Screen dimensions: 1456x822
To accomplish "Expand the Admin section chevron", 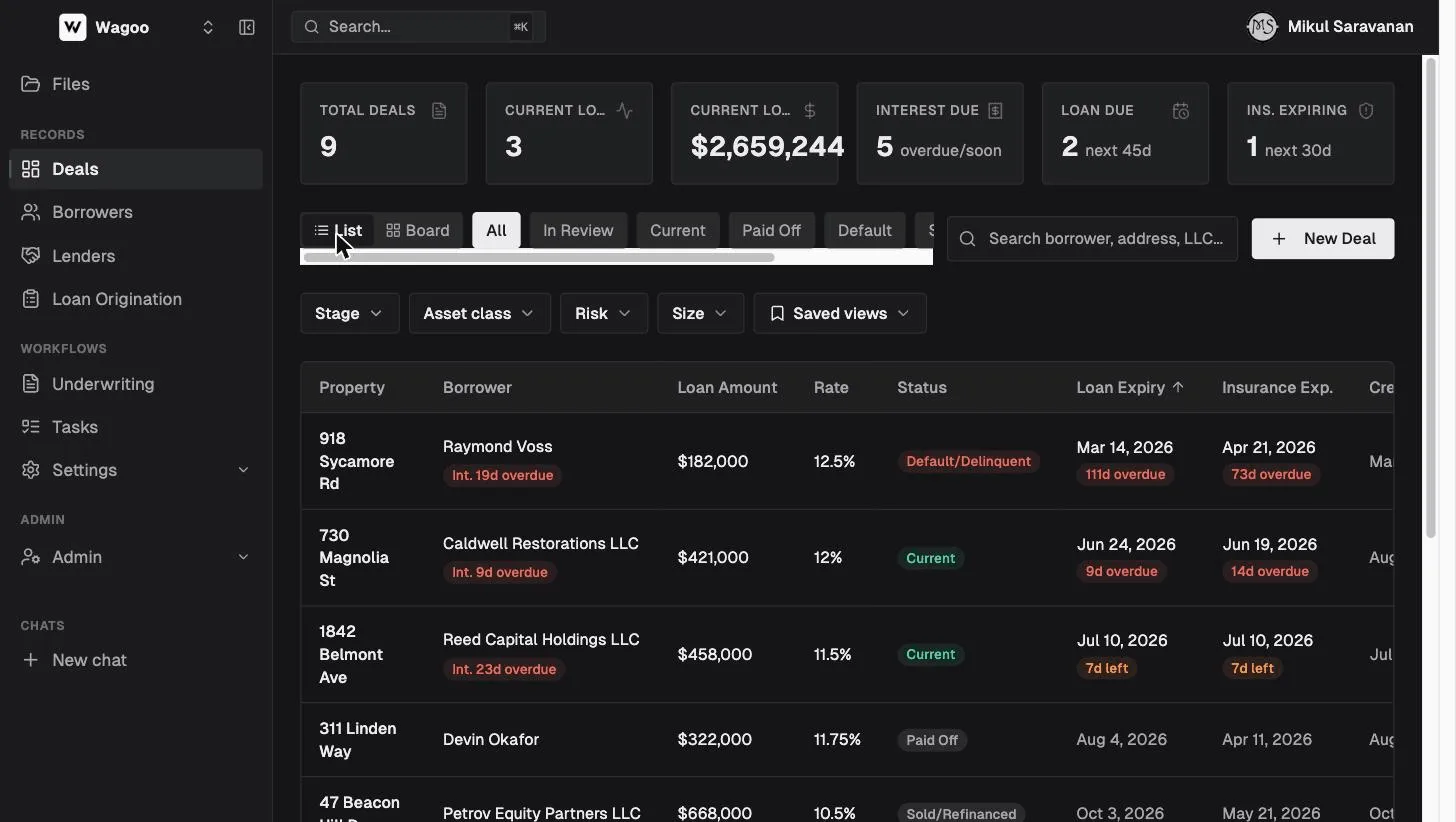I will (x=243, y=557).
